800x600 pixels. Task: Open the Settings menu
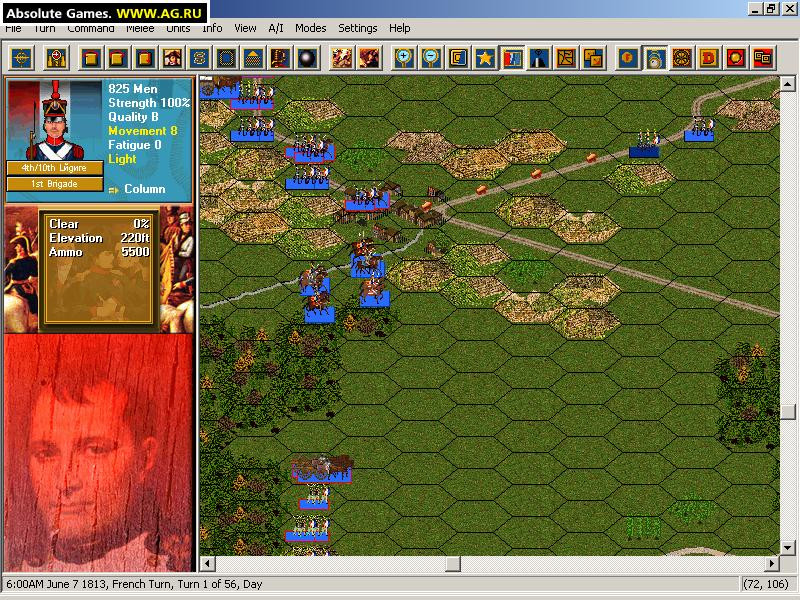358,28
